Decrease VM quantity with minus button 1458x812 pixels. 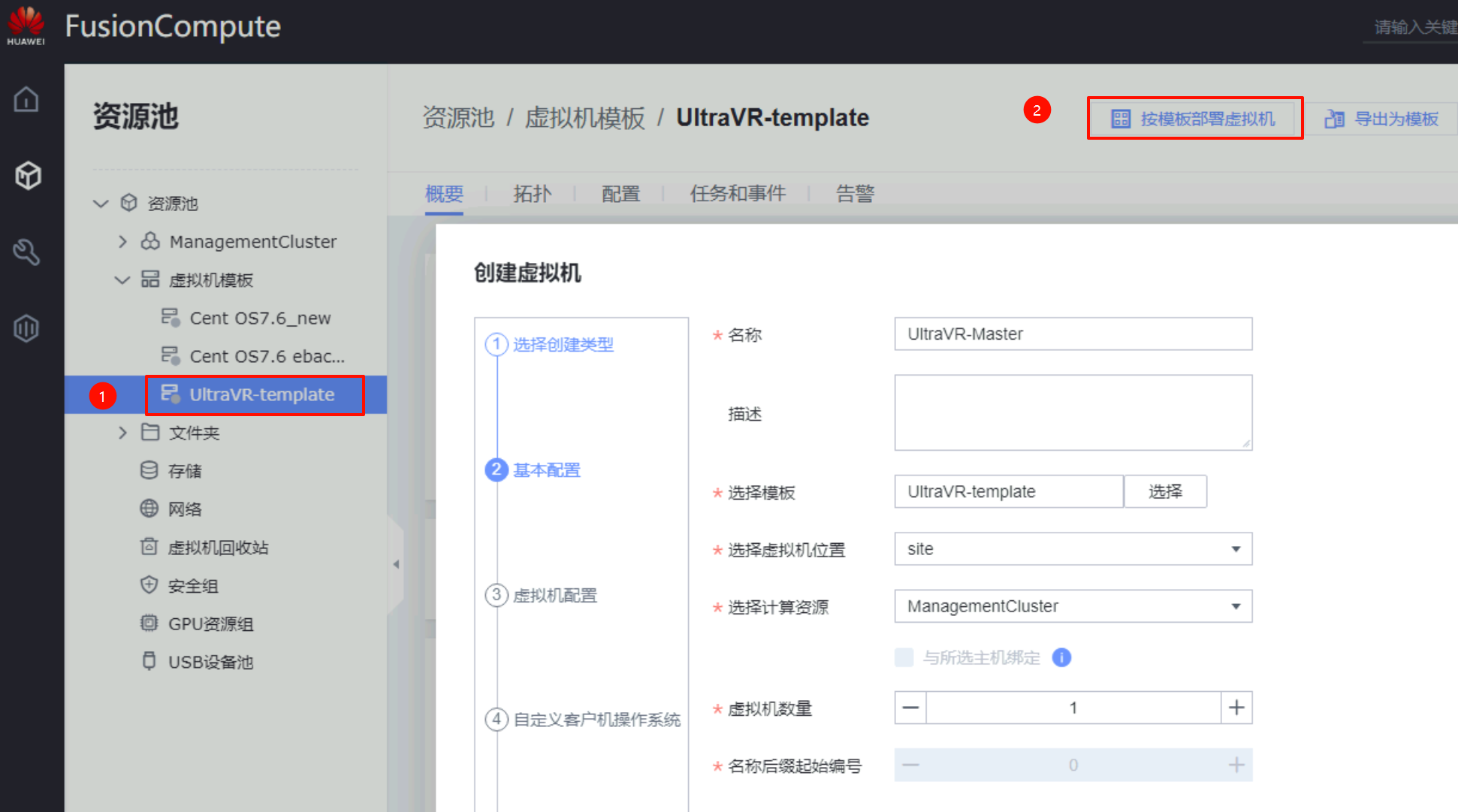click(910, 708)
